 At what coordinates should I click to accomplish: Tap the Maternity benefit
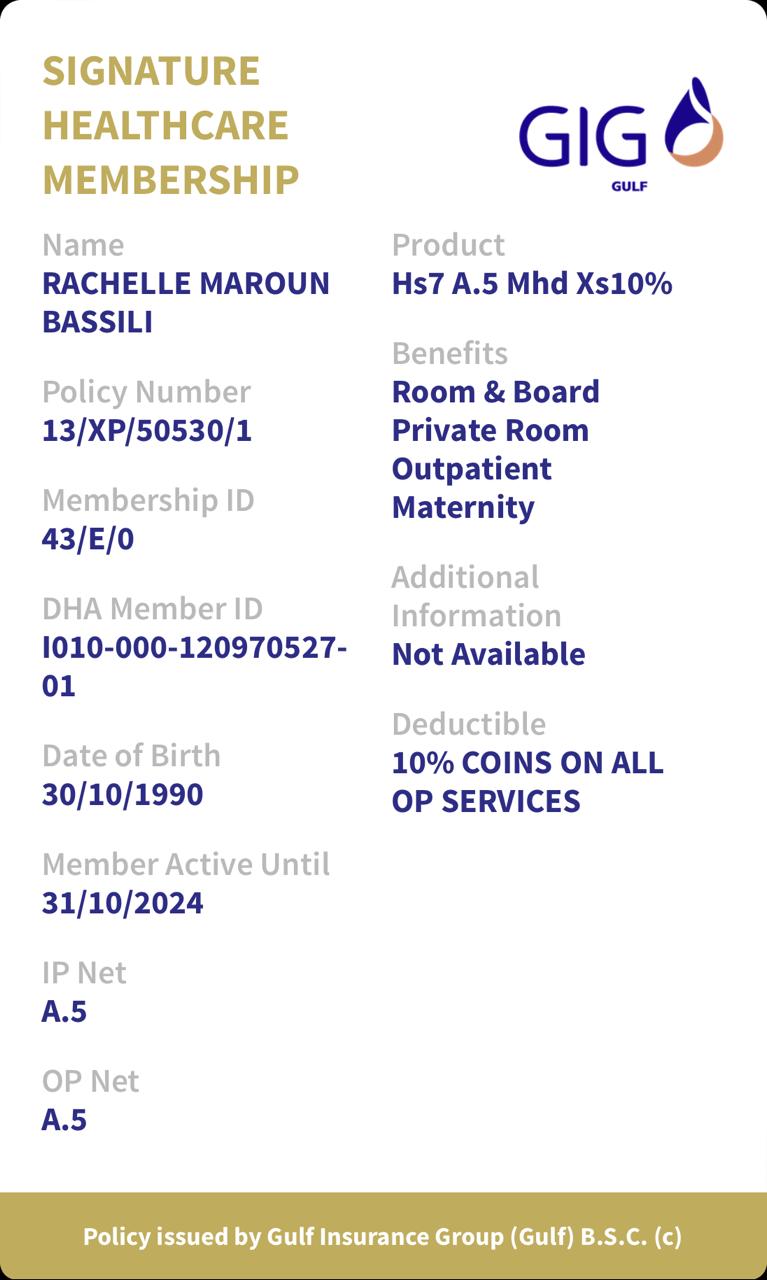tap(463, 508)
